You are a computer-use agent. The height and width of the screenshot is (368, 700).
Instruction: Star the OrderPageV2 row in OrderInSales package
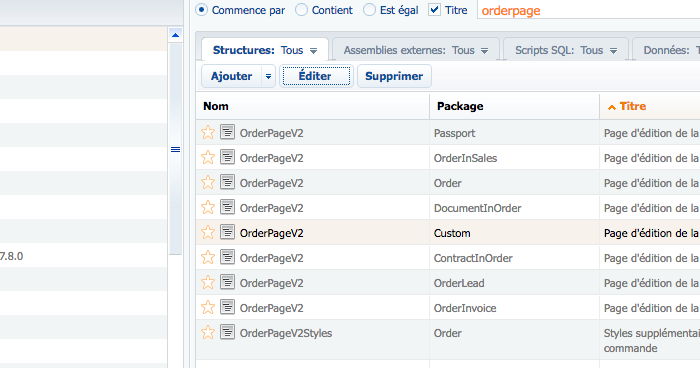click(x=208, y=157)
